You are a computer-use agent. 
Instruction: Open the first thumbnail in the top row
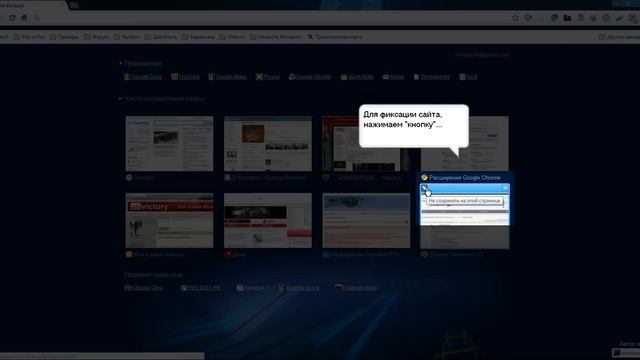169,144
